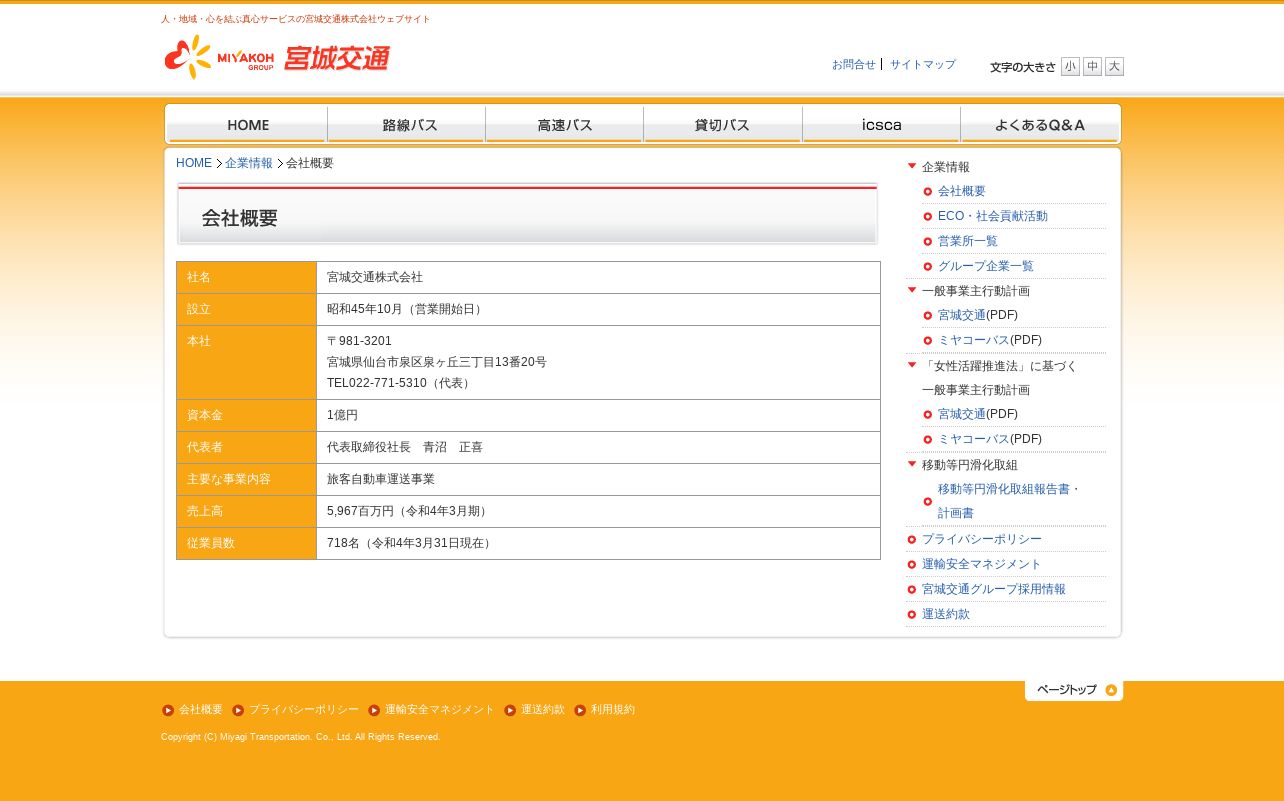Open プライバシーポリシー in the footer
Screen dimensions: 1284x801
[304, 709]
